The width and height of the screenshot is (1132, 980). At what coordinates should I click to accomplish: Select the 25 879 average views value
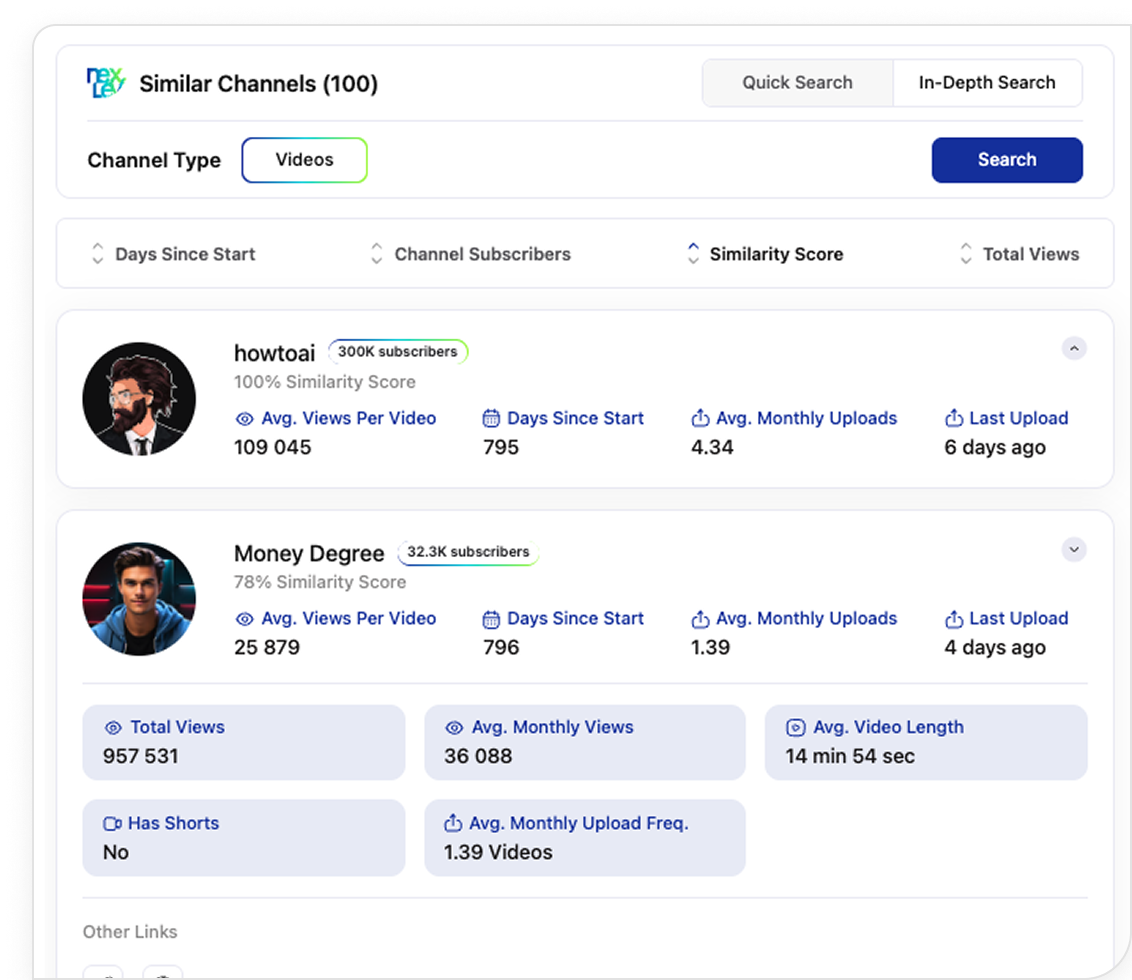[x=267, y=648]
